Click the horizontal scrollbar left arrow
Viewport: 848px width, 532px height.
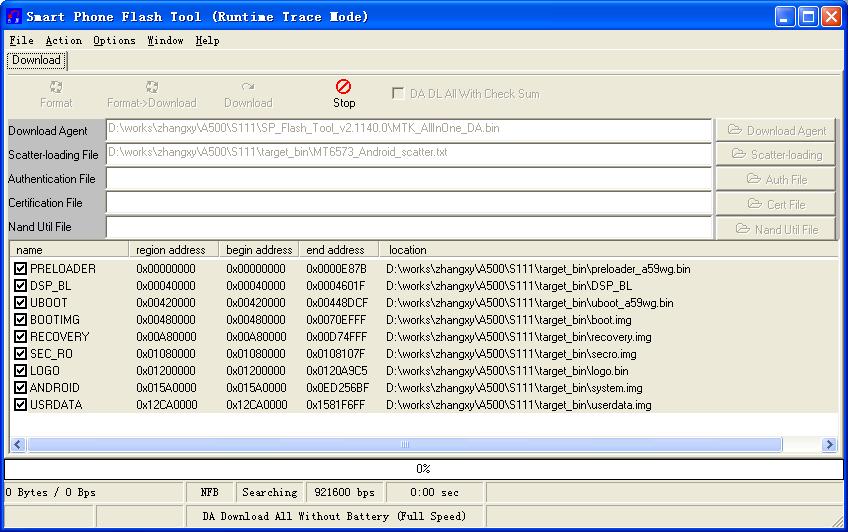point(17,444)
